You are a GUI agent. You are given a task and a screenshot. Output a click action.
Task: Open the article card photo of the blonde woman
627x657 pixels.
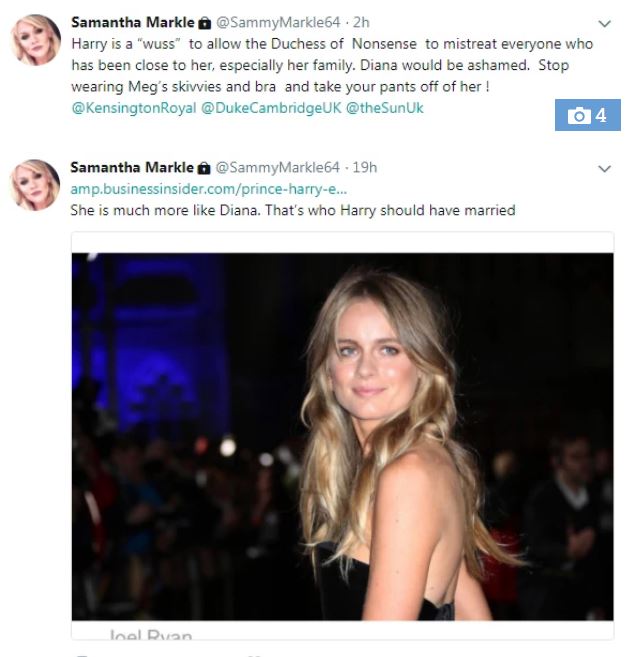click(342, 436)
